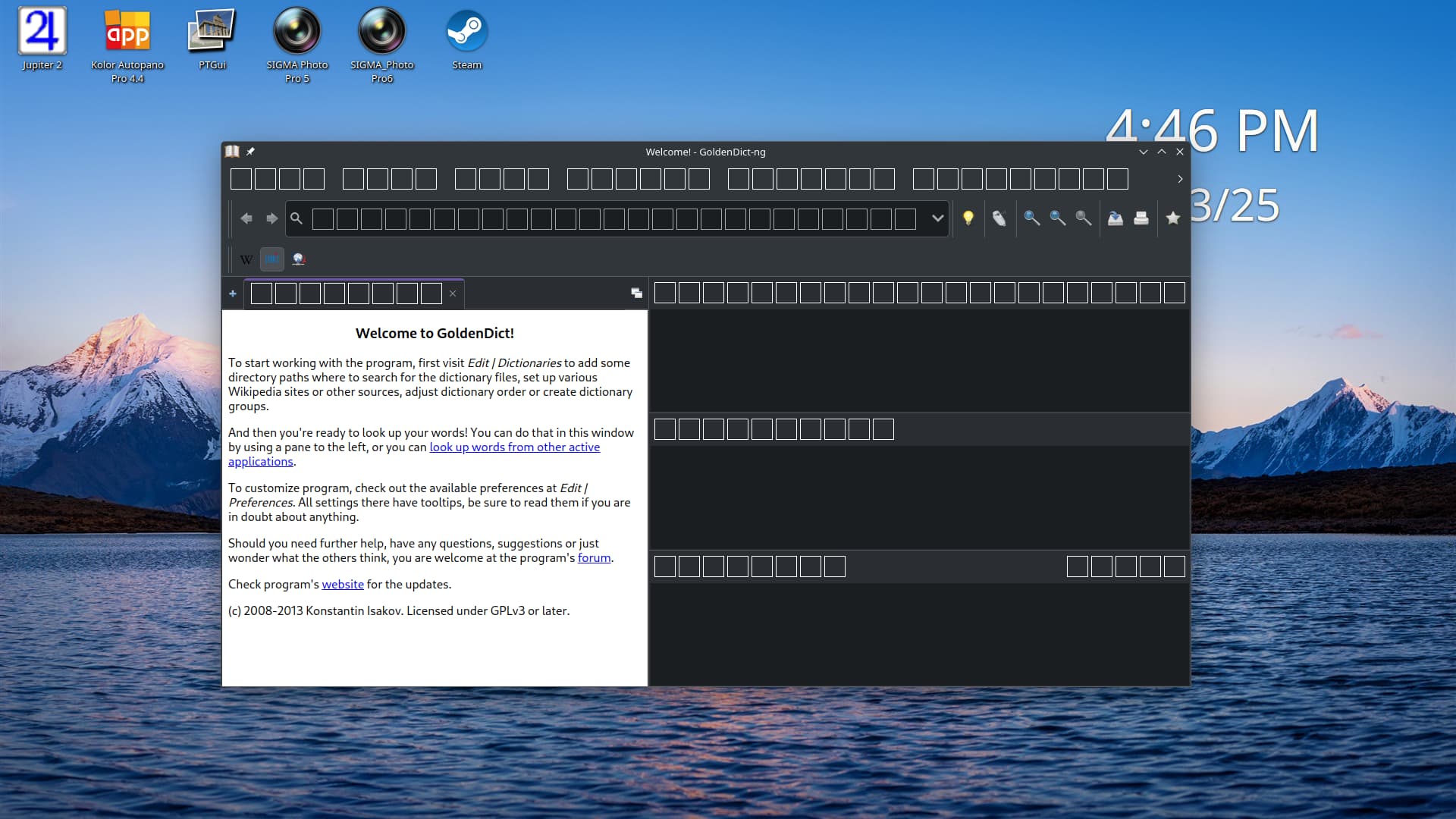Screen dimensions: 1456x819
Task: Zoom out the article view
Action: coord(1057,218)
